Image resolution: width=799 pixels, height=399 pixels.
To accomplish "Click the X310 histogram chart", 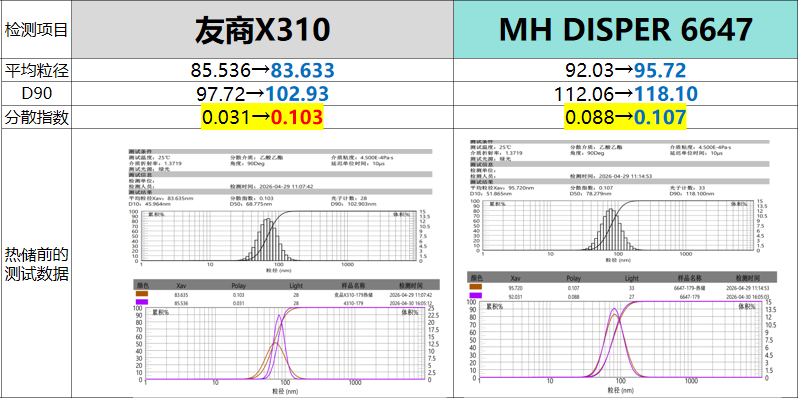I will [279, 236].
